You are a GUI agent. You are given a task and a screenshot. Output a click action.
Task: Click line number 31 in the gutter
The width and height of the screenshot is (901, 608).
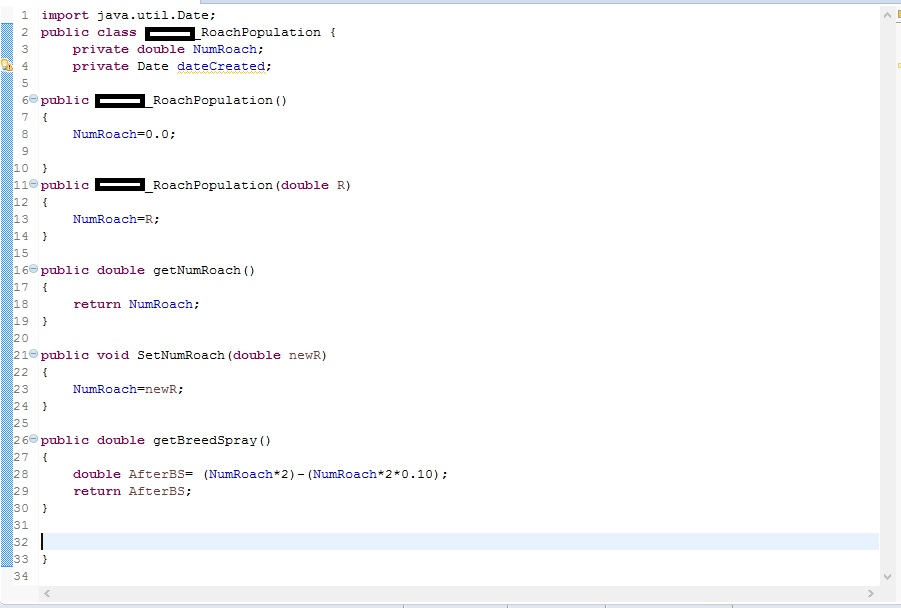(x=21, y=525)
